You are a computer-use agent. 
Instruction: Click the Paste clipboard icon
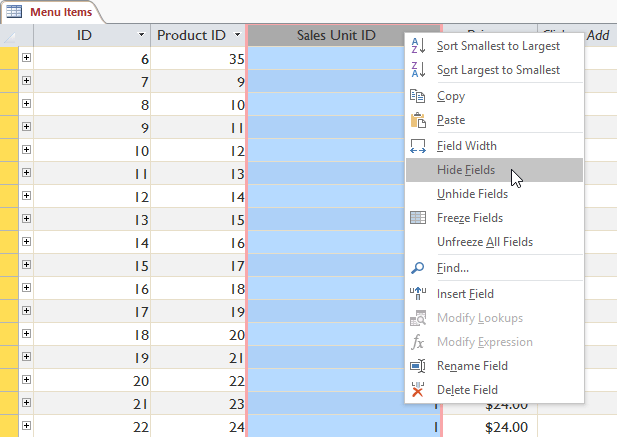pyautogui.click(x=419, y=120)
